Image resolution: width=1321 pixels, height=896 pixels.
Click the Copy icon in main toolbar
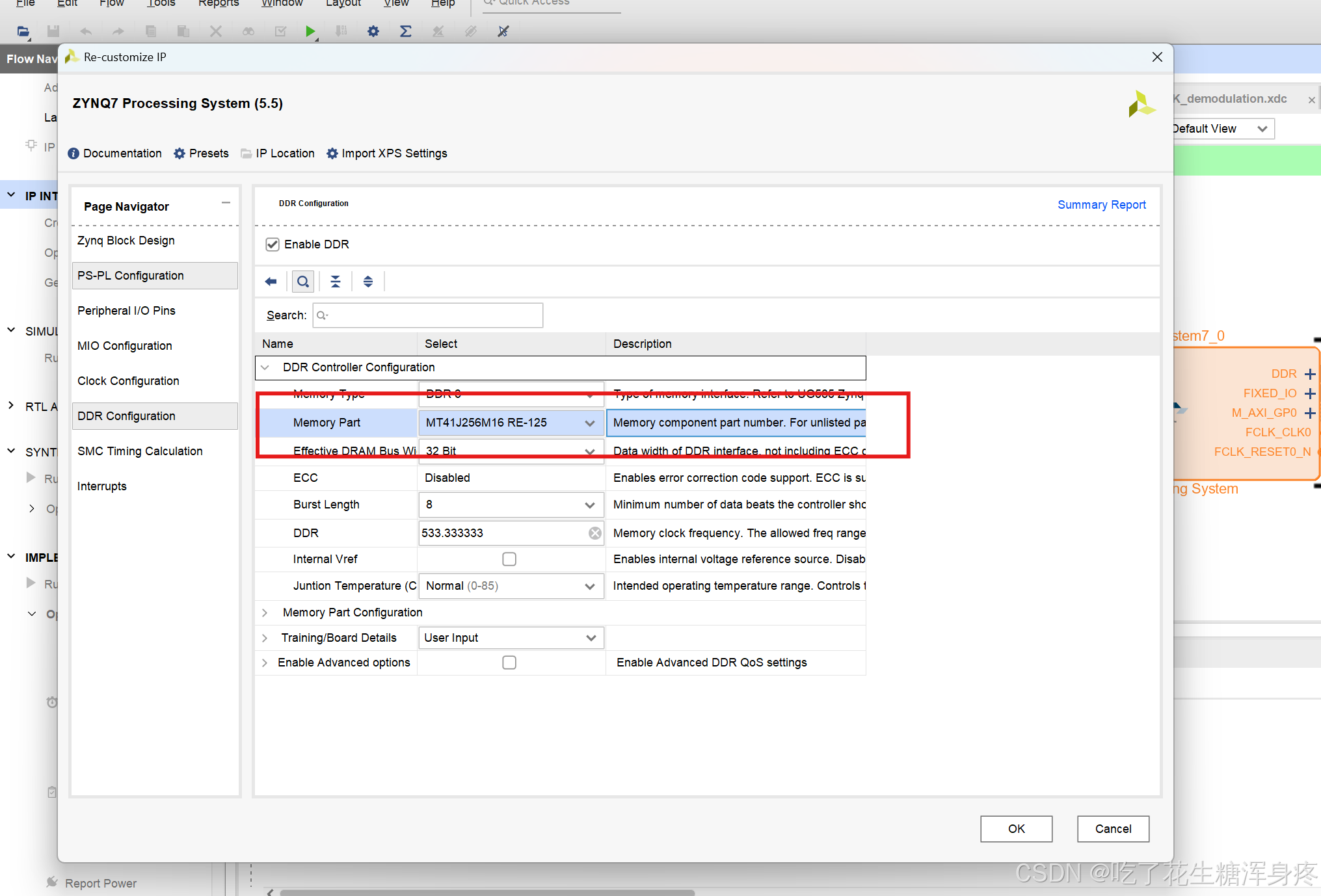coord(151,31)
